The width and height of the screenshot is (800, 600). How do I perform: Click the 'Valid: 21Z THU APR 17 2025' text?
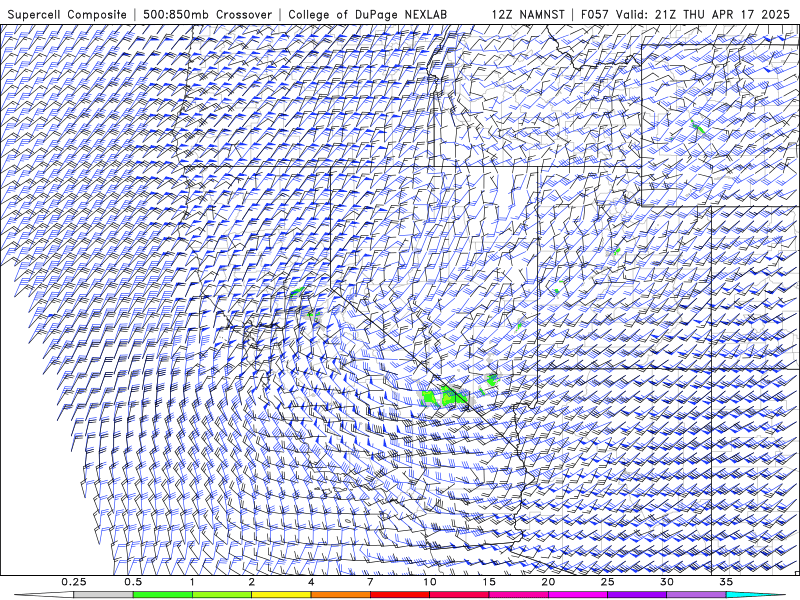point(703,15)
